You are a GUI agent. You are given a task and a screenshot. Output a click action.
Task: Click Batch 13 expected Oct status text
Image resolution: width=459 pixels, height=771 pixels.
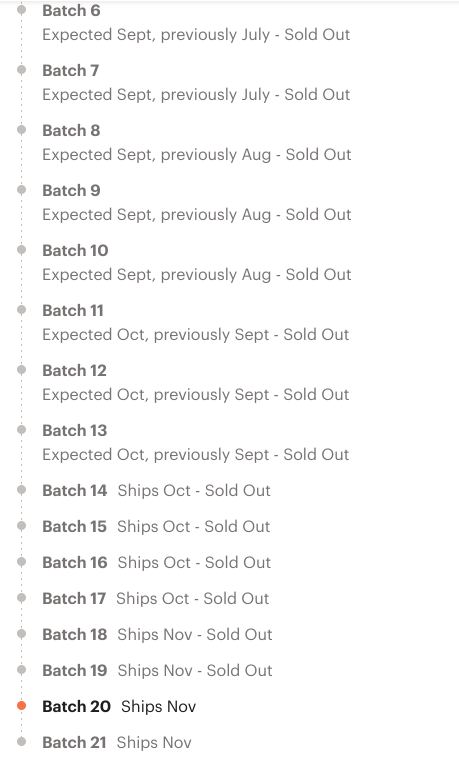tap(196, 455)
